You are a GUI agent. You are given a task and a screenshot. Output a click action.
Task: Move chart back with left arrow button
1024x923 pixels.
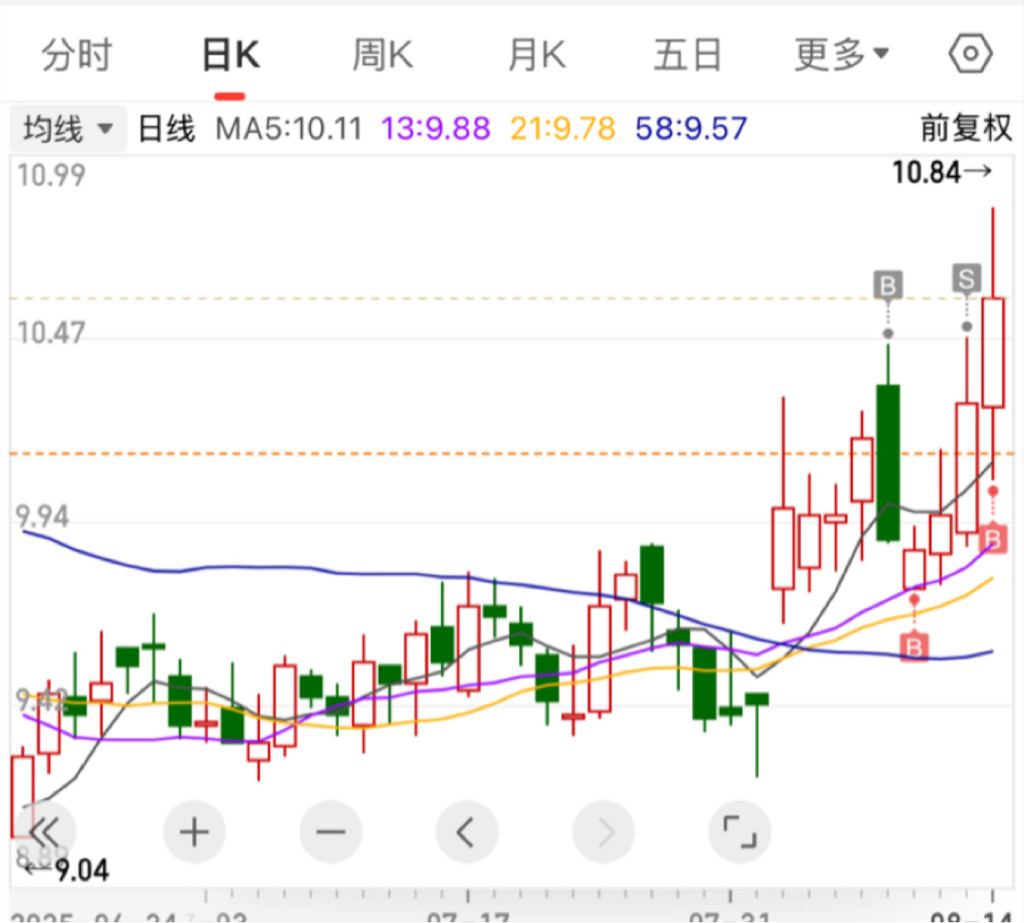click(467, 832)
